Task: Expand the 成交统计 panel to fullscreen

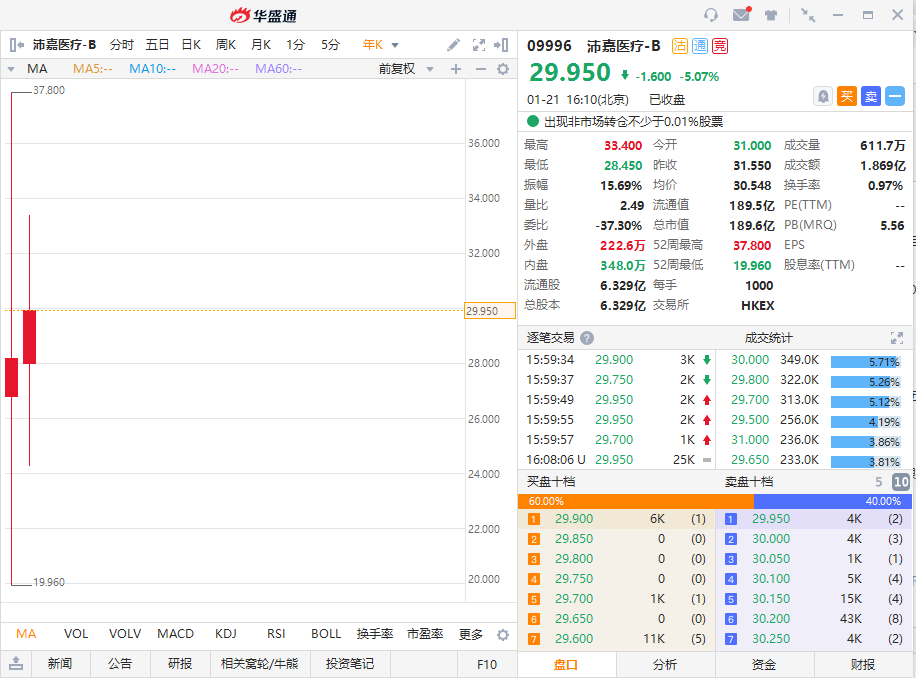Action: (896, 338)
